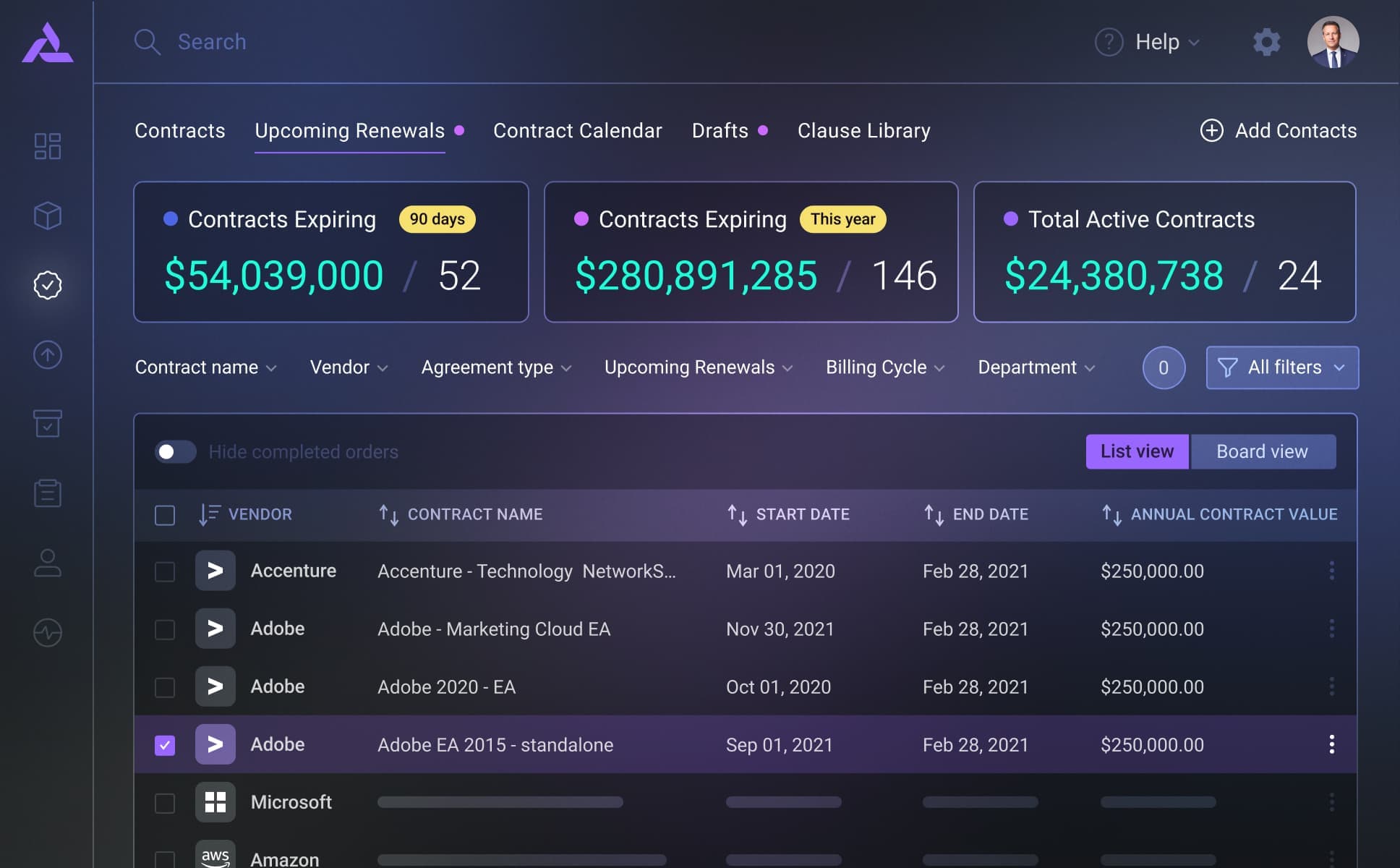Select the checkmark badge sidebar icon
Image resolution: width=1400 pixels, height=868 pixels.
(48, 285)
